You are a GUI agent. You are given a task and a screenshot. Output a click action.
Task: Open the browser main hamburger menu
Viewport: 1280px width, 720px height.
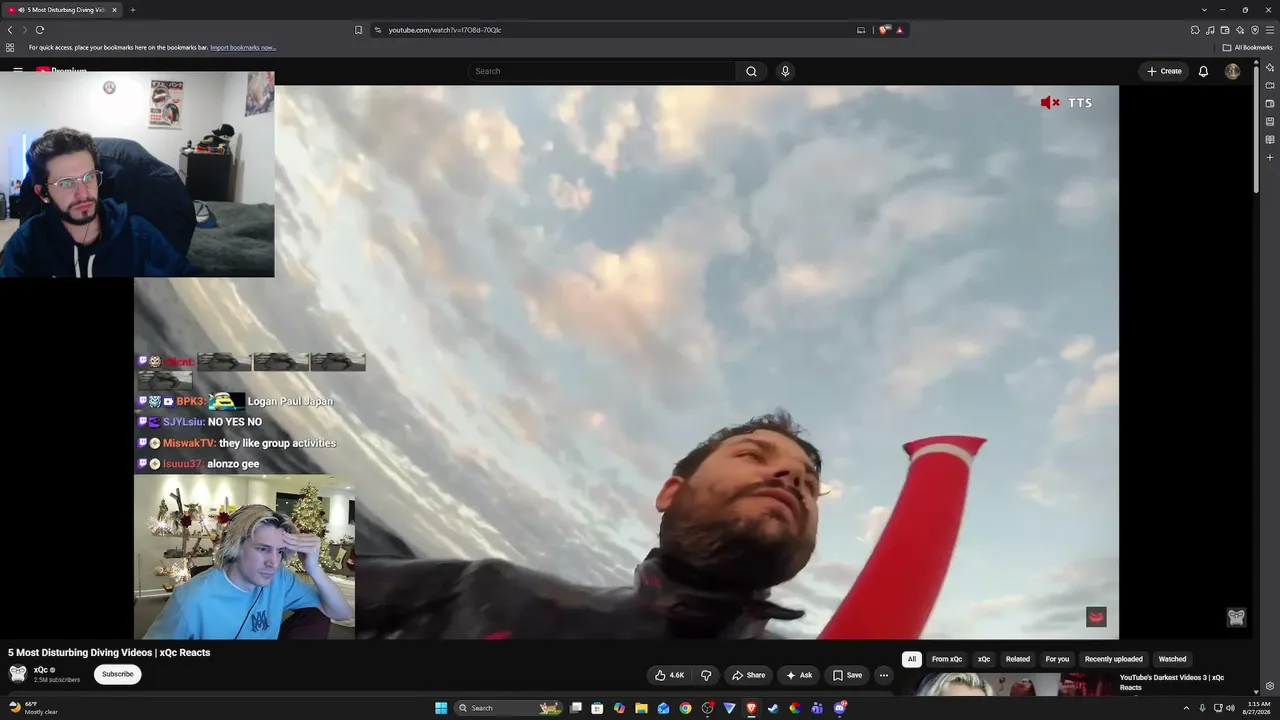pyautogui.click(x=1270, y=30)
